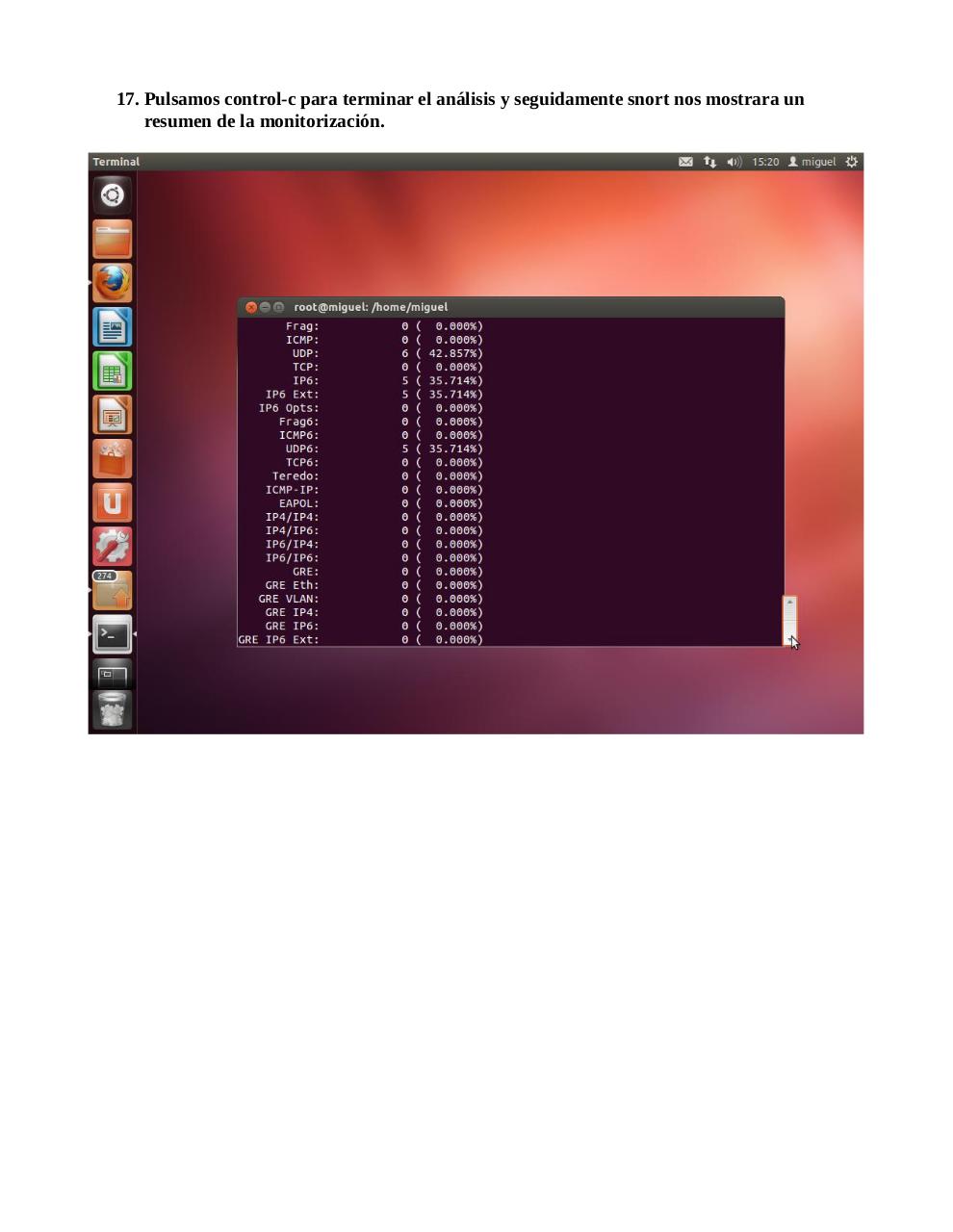Open the Workspace Switcher
The width and height of the screenshot is (953, 1232).
[112, 674]
